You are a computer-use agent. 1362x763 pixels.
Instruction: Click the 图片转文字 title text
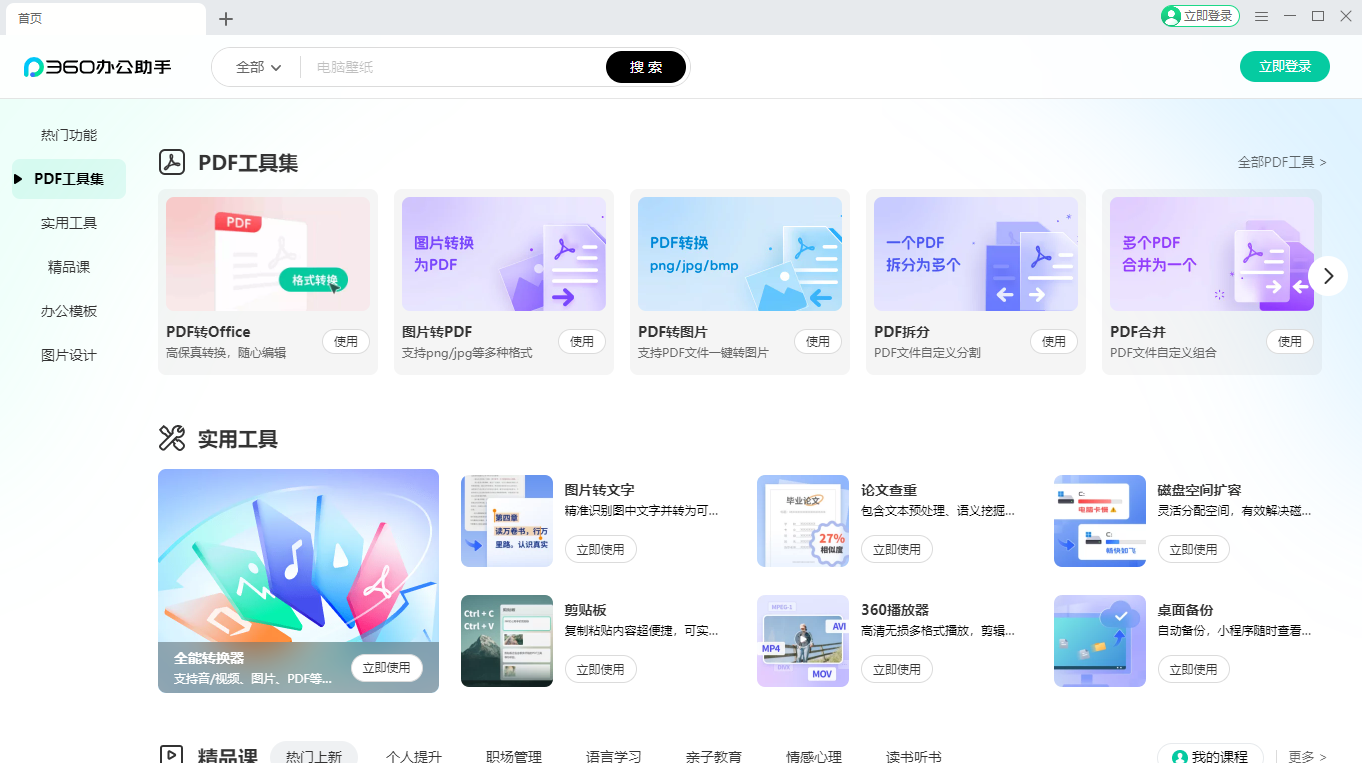point(600,490)
